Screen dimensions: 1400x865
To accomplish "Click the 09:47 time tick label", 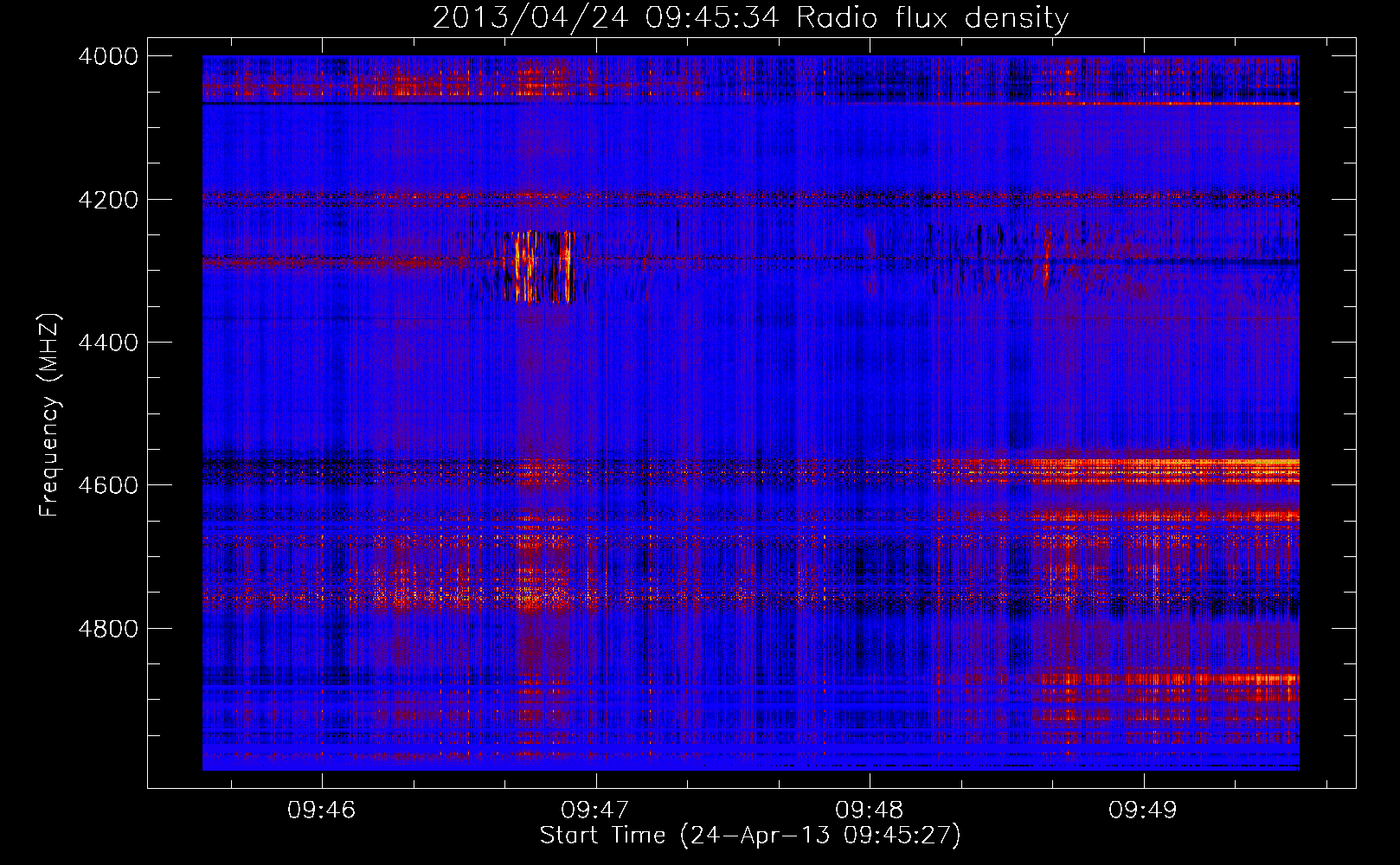I will coord(595,810).
